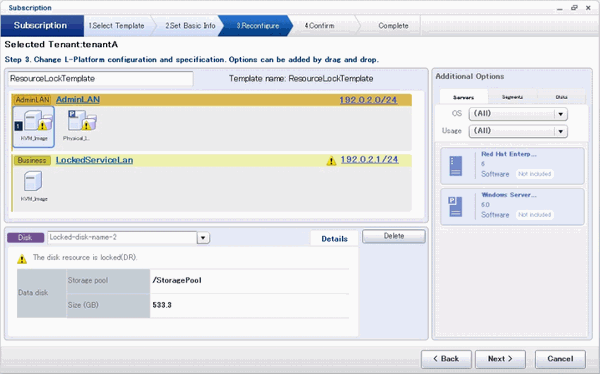Click the Windows Server option icon
The height and width of the screenshot is (374, 600).
pos(455,207)
